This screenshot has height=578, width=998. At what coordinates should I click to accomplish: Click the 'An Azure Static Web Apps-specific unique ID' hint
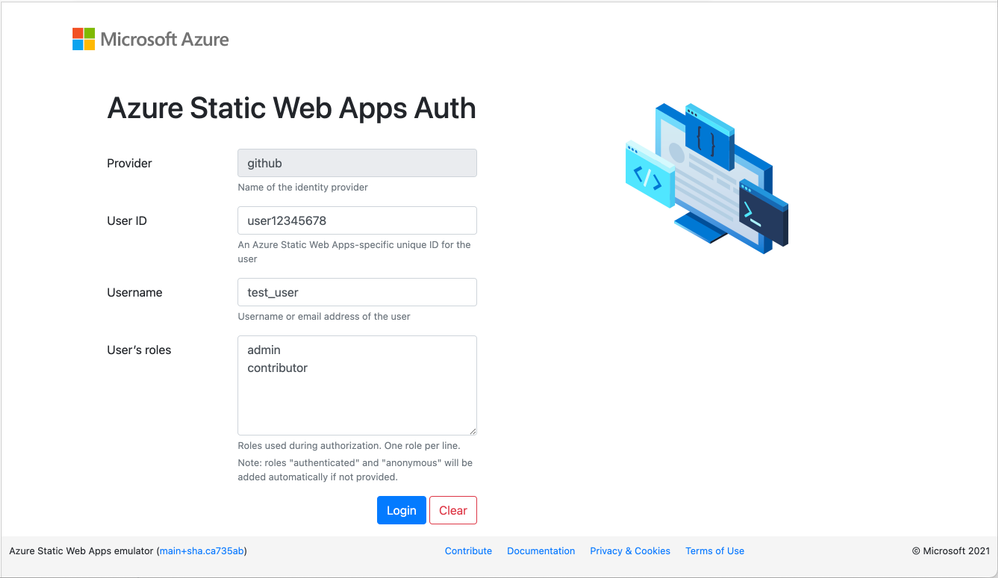click(x=355, y=251)
